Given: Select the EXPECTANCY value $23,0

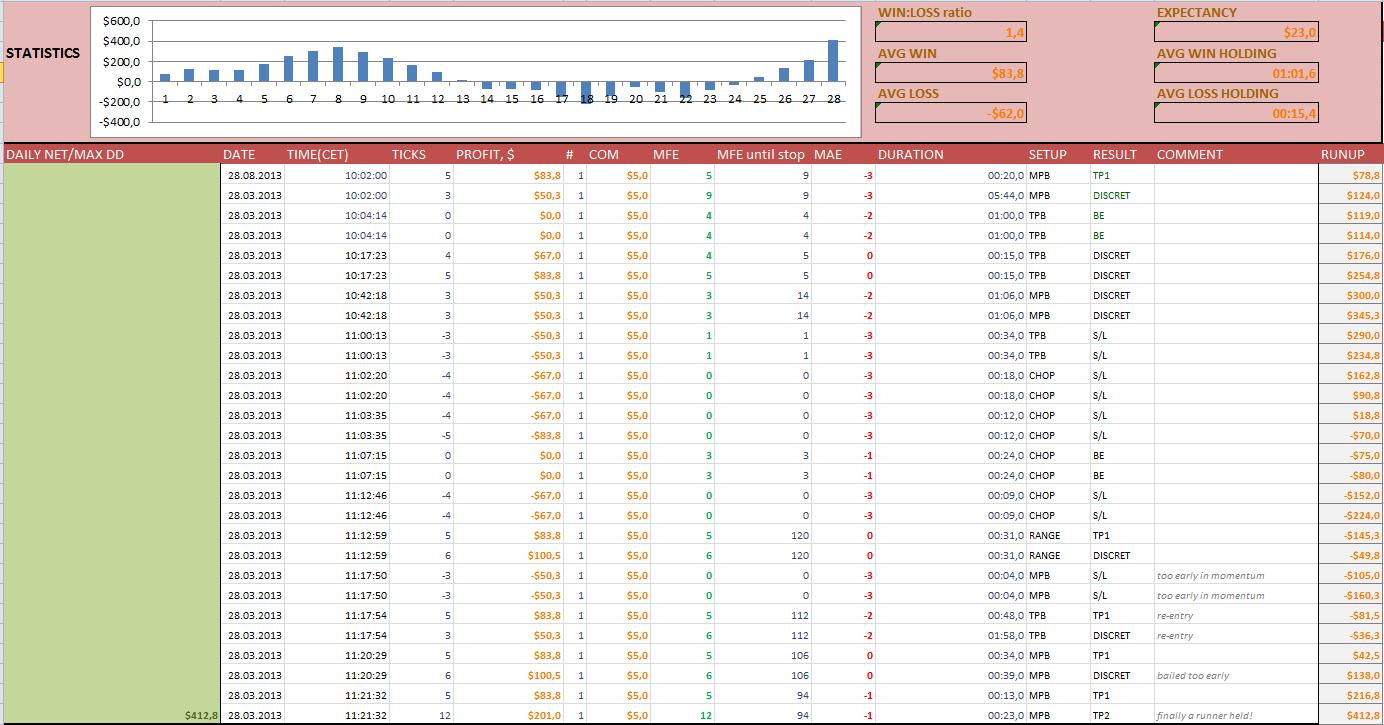Looking at the screenshot, I should pyautogui.click(x=1236, y=33).
